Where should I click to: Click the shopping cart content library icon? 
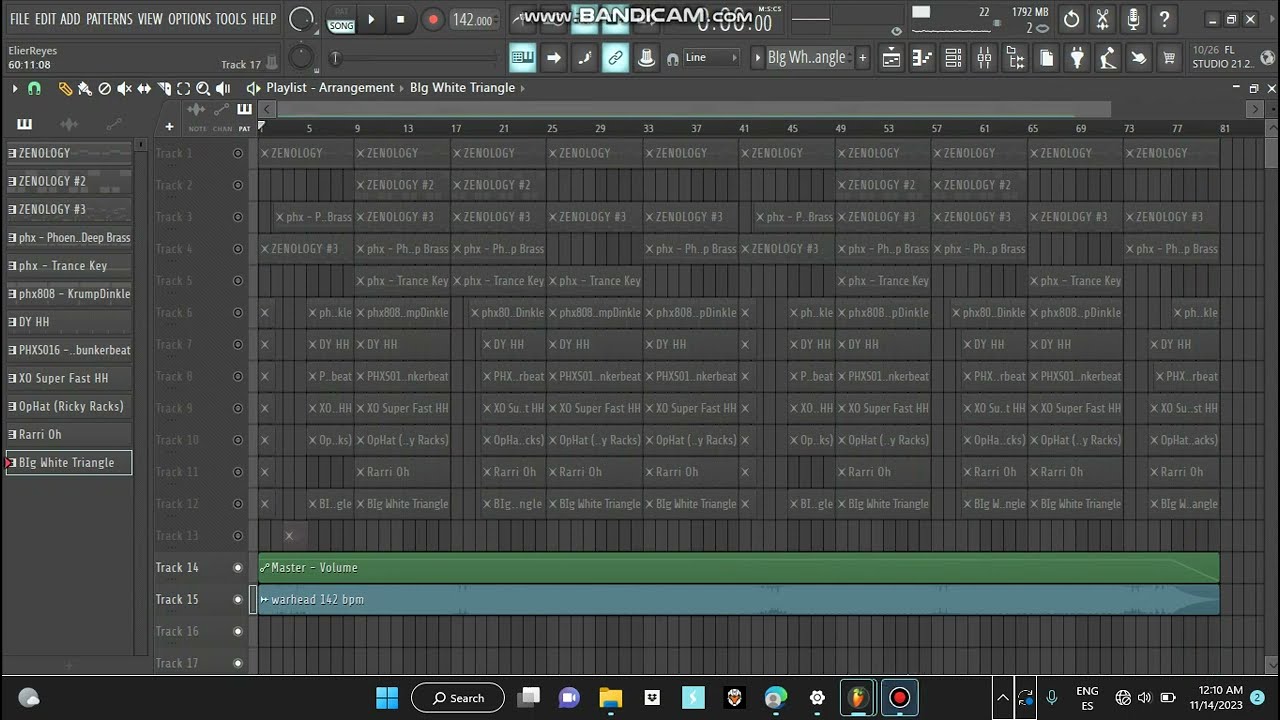1169,58
